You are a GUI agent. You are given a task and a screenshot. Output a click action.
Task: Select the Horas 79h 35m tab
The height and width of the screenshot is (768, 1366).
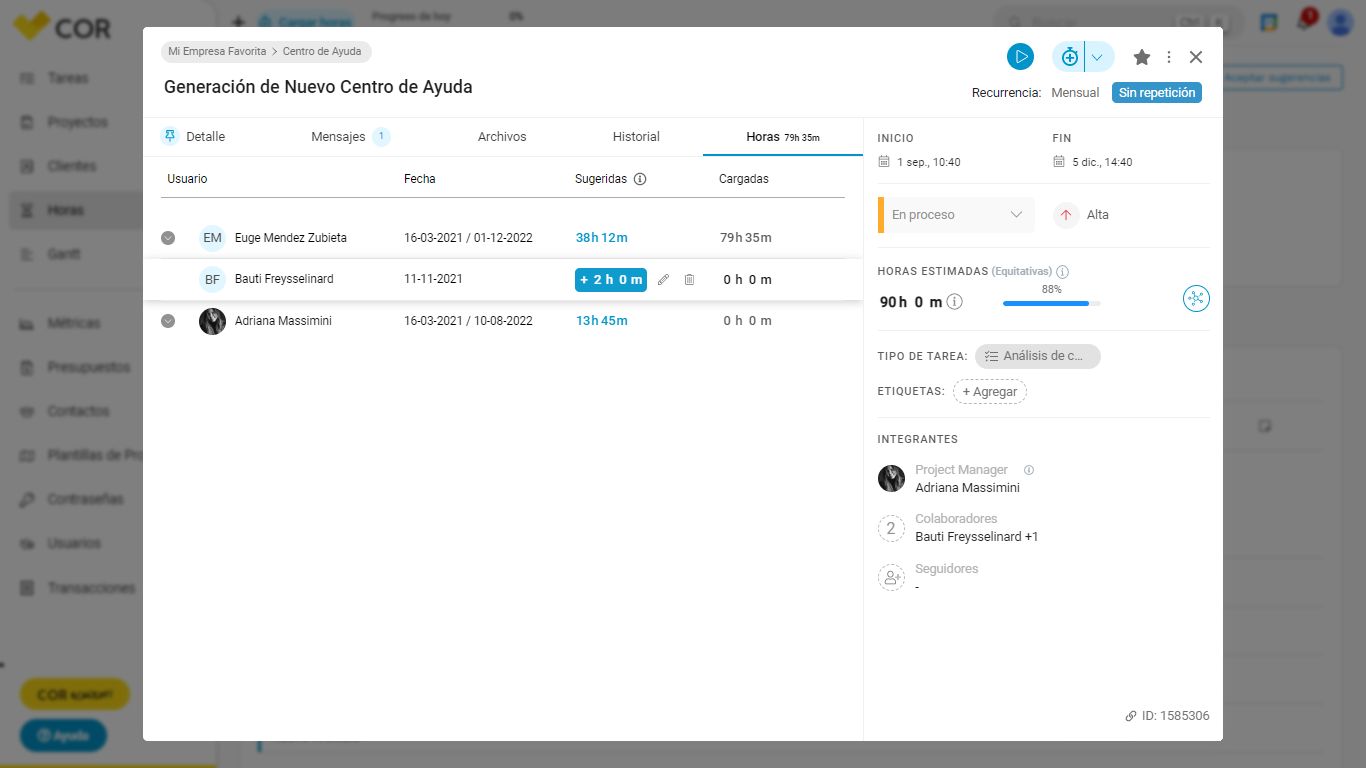(x=783, y=137)
